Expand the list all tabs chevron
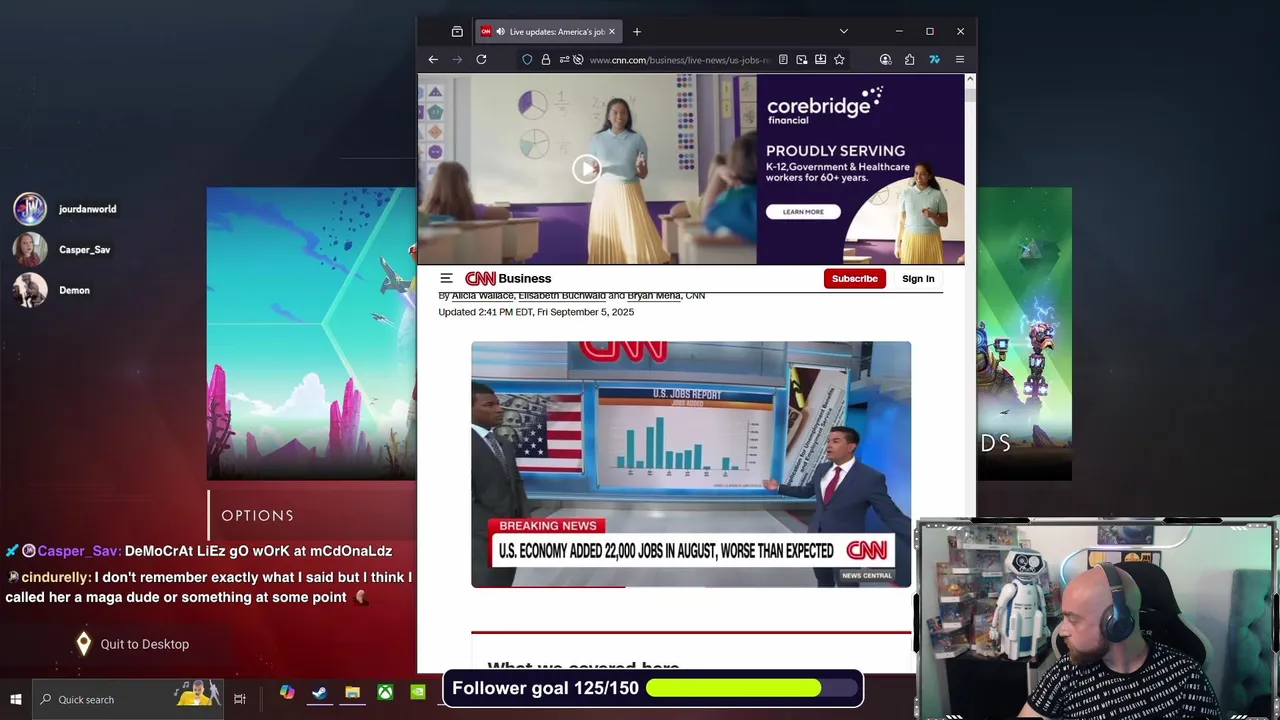The width and height of the screenshot is (1280, 720). 843,32
